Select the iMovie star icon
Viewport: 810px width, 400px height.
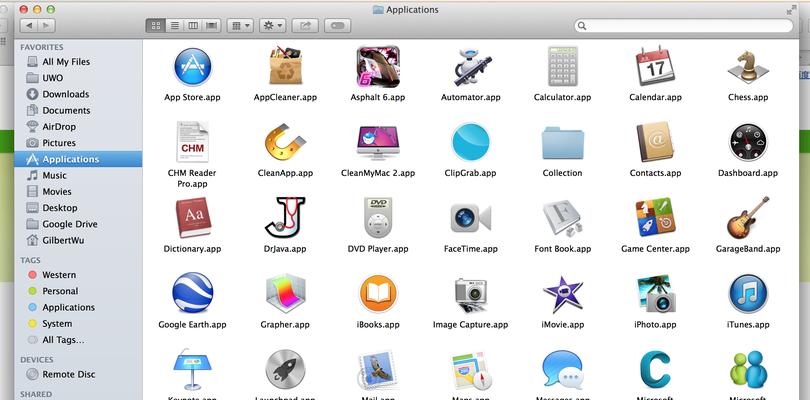(x=563, y=294)
